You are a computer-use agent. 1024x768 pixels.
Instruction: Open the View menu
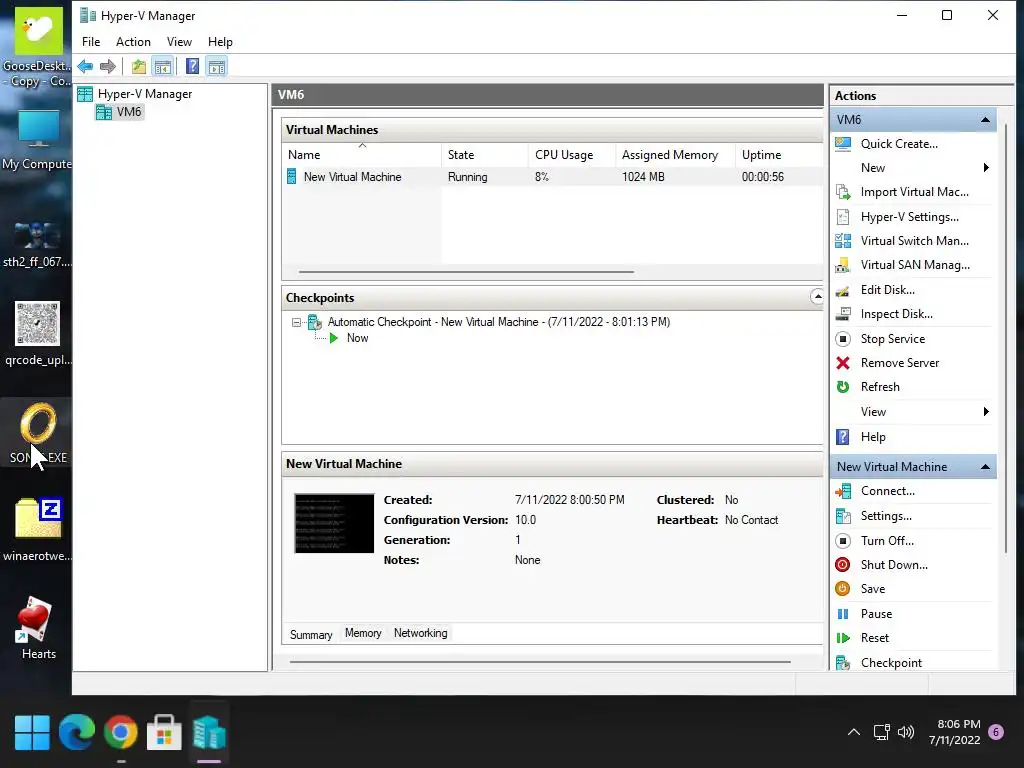(x=179, y=42)
